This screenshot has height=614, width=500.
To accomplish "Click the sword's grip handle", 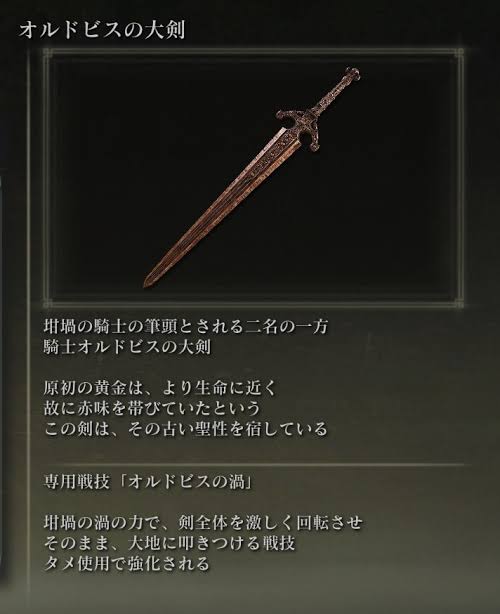I will click(331, 95).
